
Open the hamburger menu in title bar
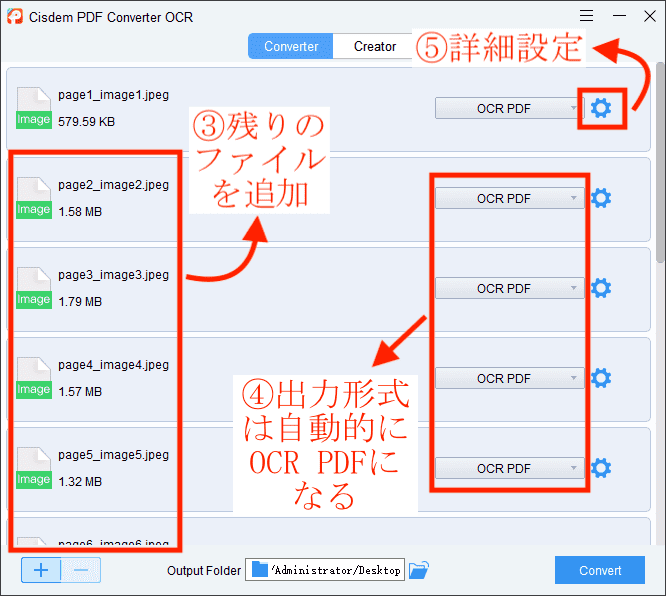587,16
